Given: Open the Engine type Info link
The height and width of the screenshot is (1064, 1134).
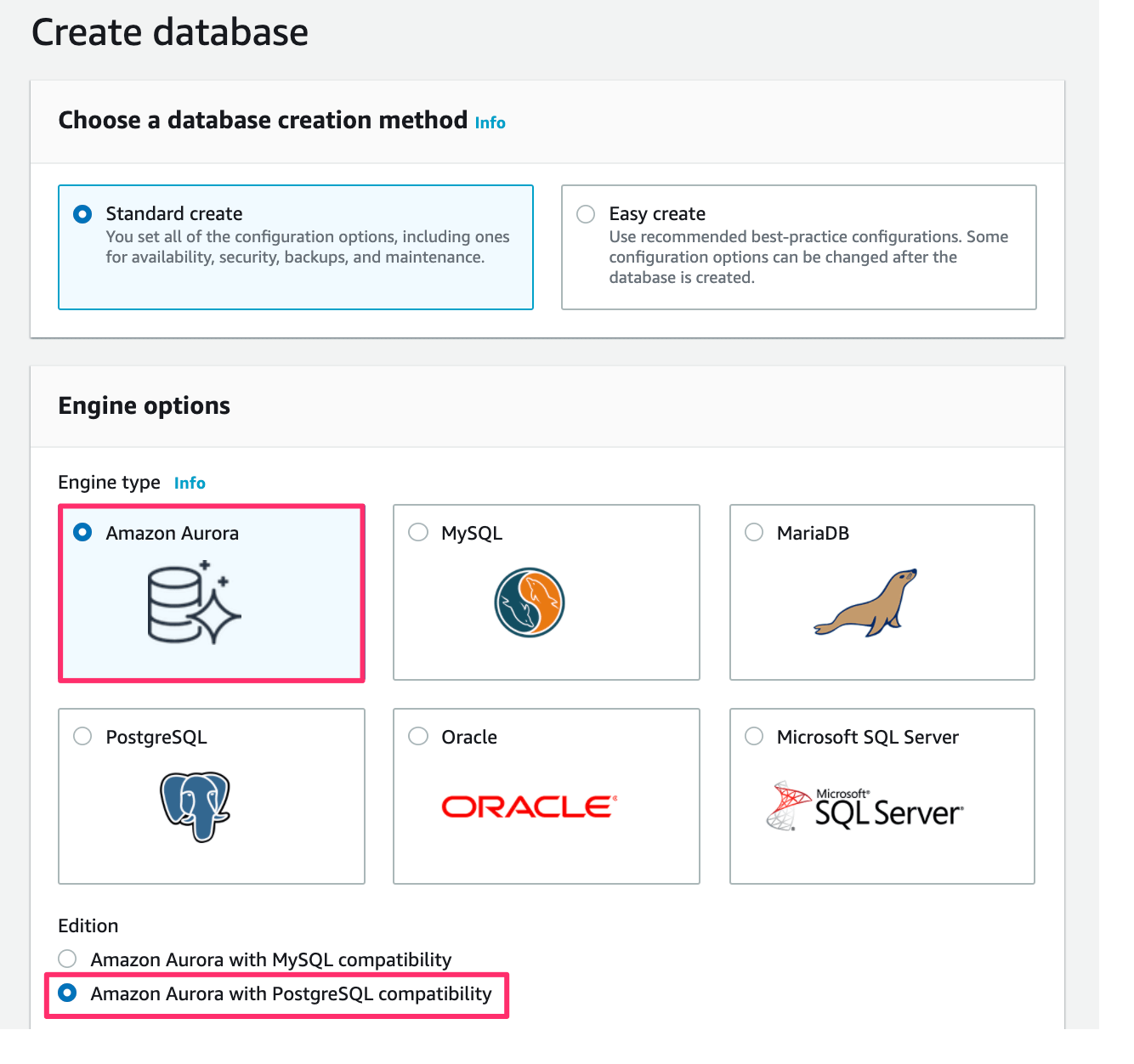Looking at the screenshot, I should 189,482.
